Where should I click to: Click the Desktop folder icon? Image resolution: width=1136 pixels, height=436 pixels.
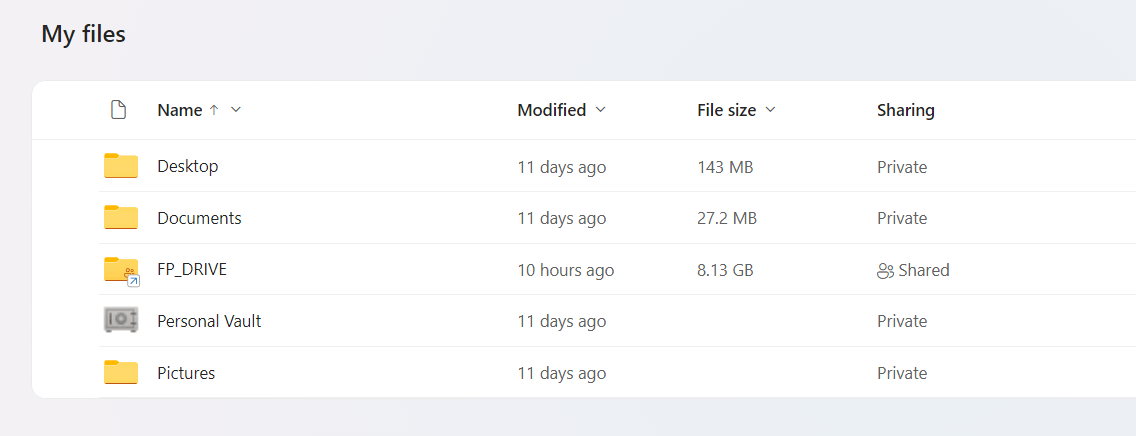click(121, 166)
